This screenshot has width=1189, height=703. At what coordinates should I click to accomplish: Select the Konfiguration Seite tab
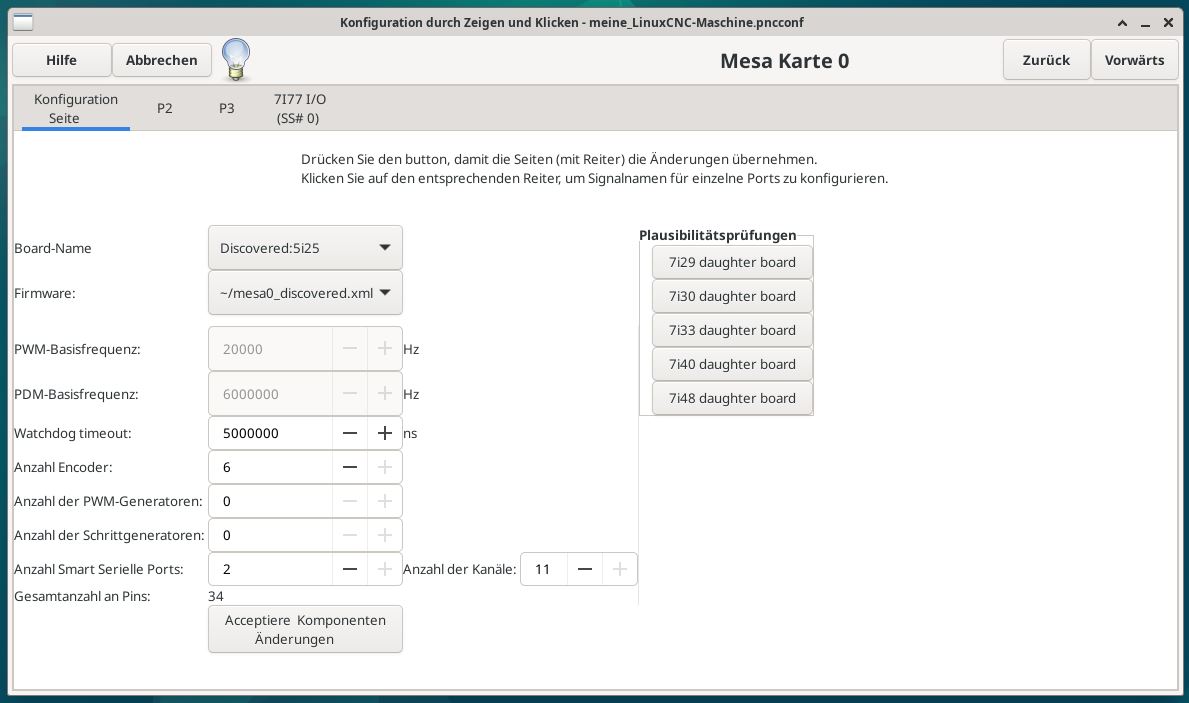point(76,108)
